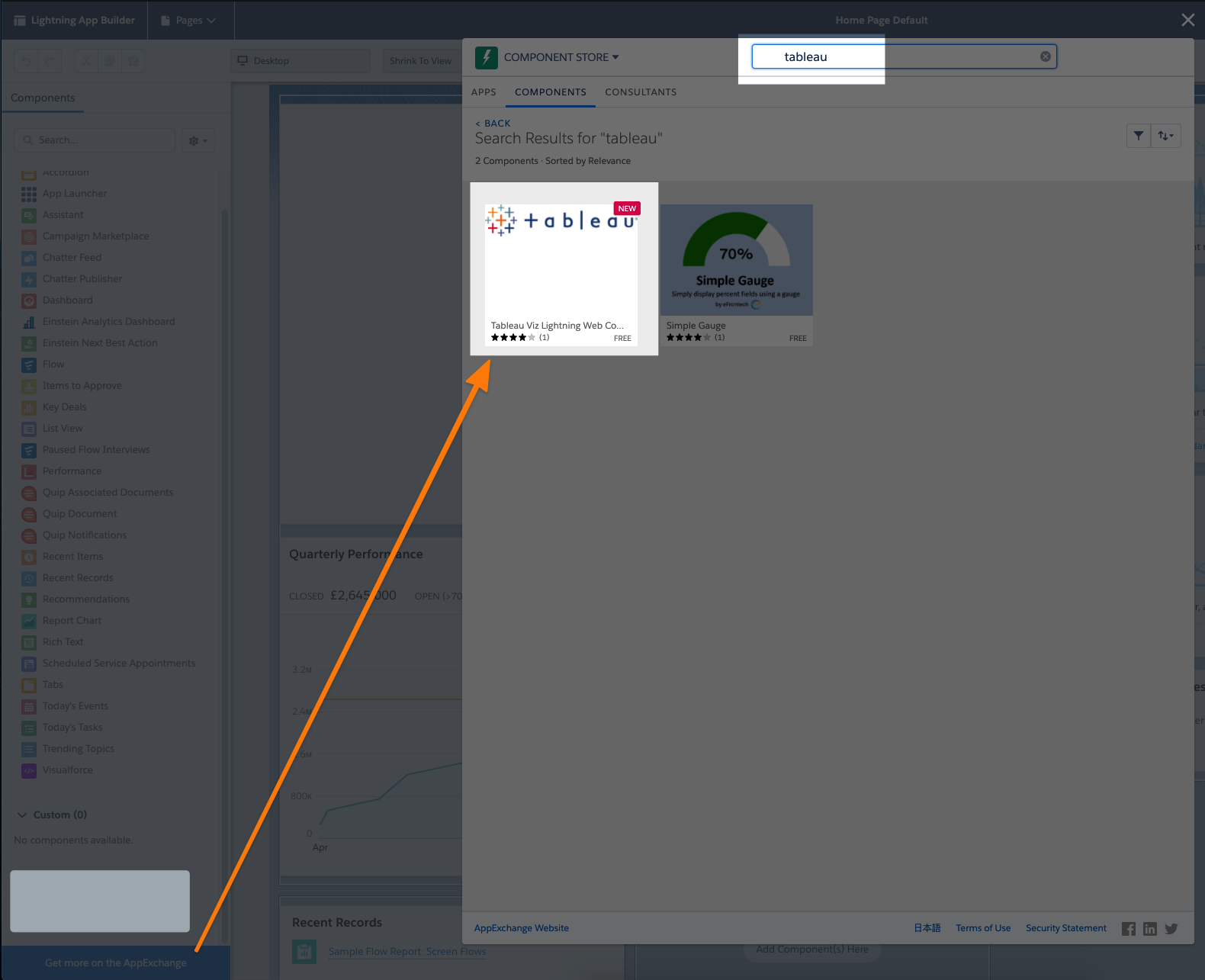Viewport: 1205px width, 980px height.
Task: Select the App Launcher component icon
Action: (x=29, y=194)
